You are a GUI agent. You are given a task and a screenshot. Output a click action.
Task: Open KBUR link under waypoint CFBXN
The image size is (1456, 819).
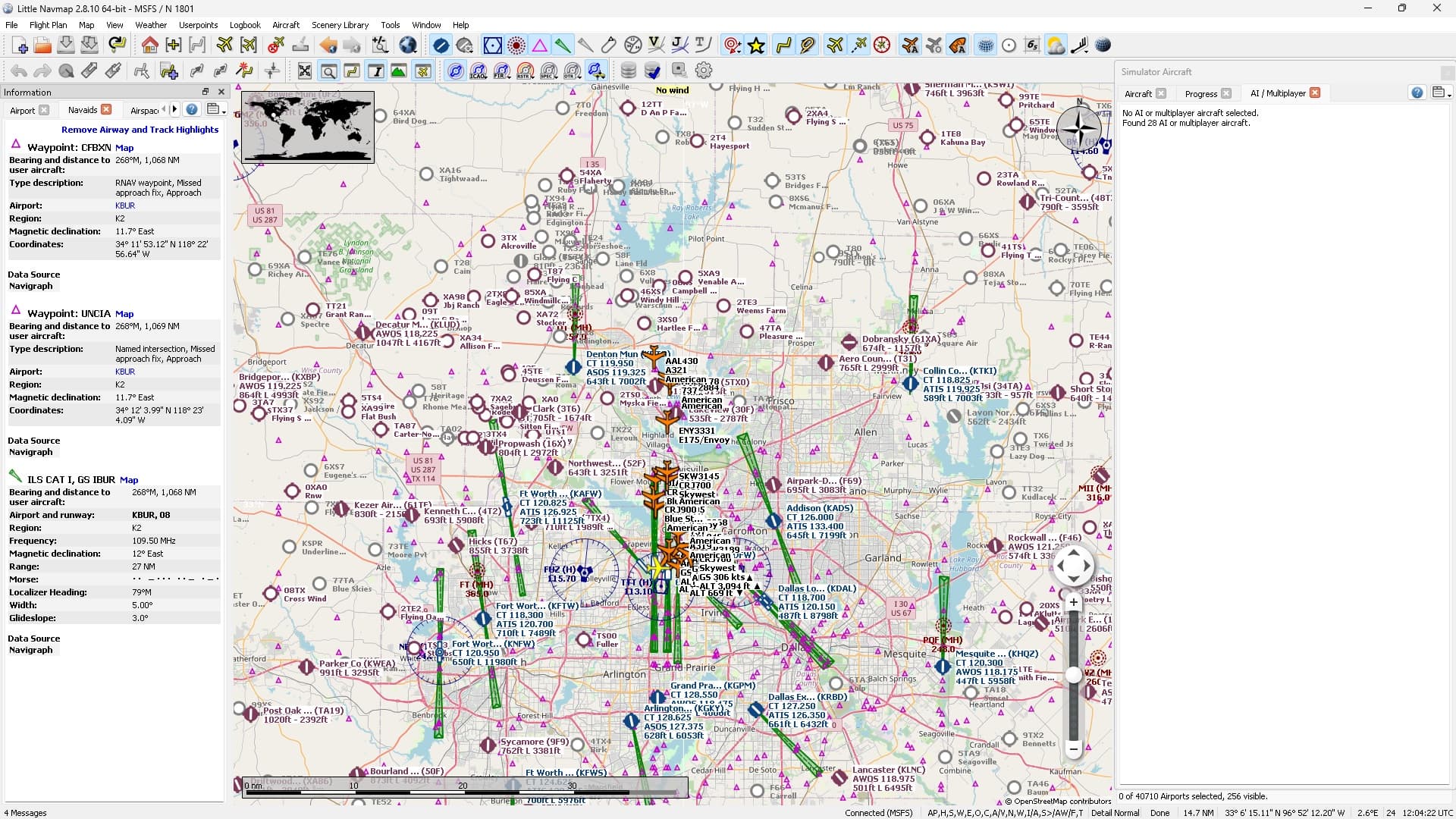125,206
